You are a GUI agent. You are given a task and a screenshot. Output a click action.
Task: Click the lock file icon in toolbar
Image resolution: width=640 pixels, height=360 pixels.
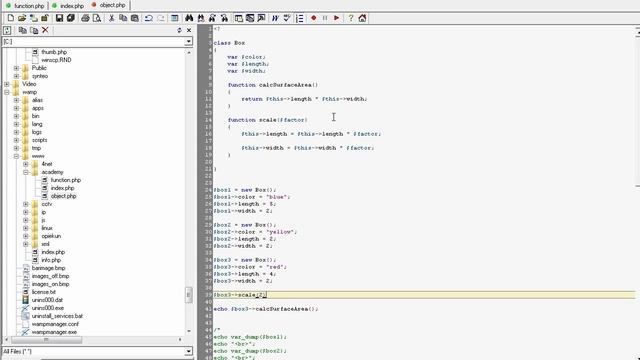coord(45,18)
